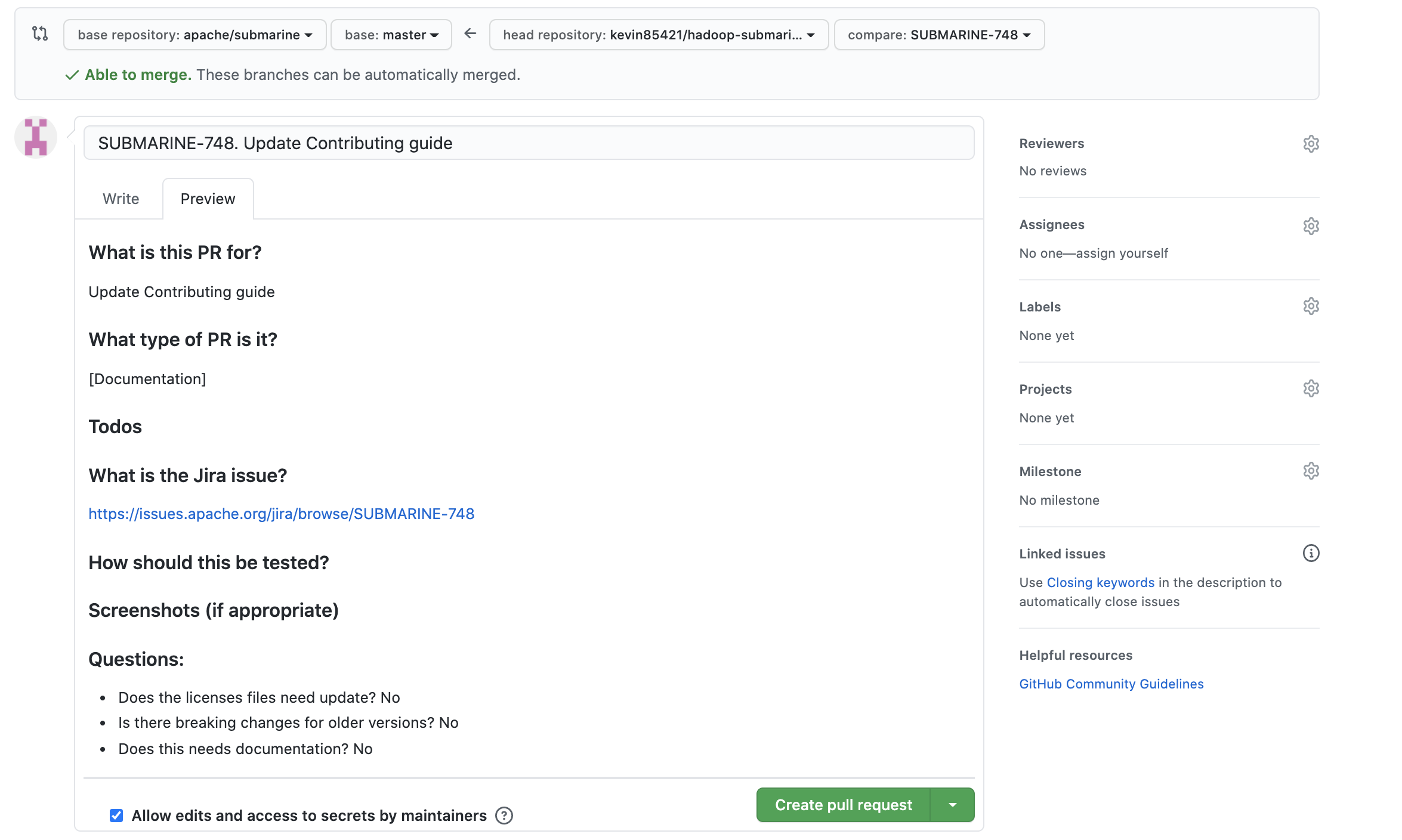The height and width of the screenshot is (840, 1402).
Task: Open head repository dropdown
Action: tap(659, 35)
